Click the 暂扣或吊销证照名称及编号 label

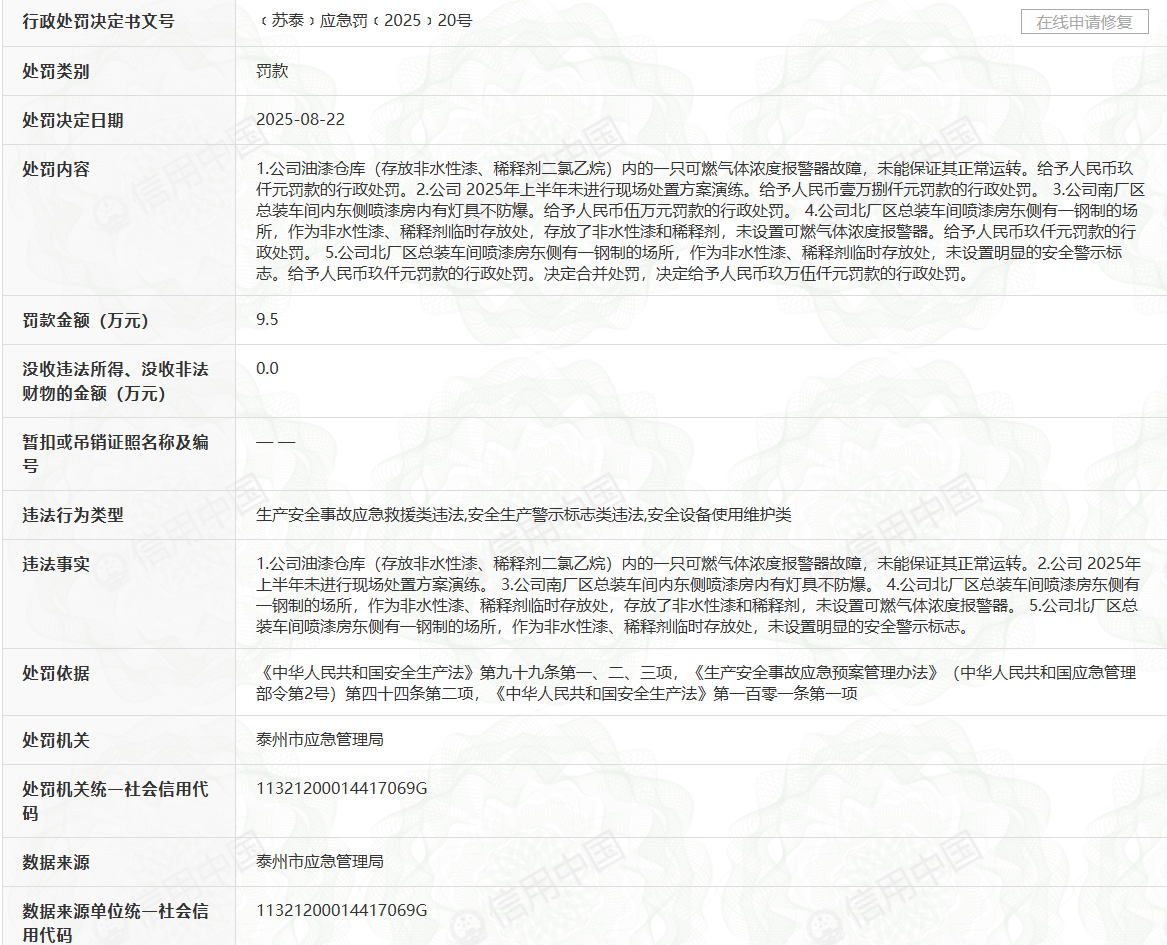[115, 454]
